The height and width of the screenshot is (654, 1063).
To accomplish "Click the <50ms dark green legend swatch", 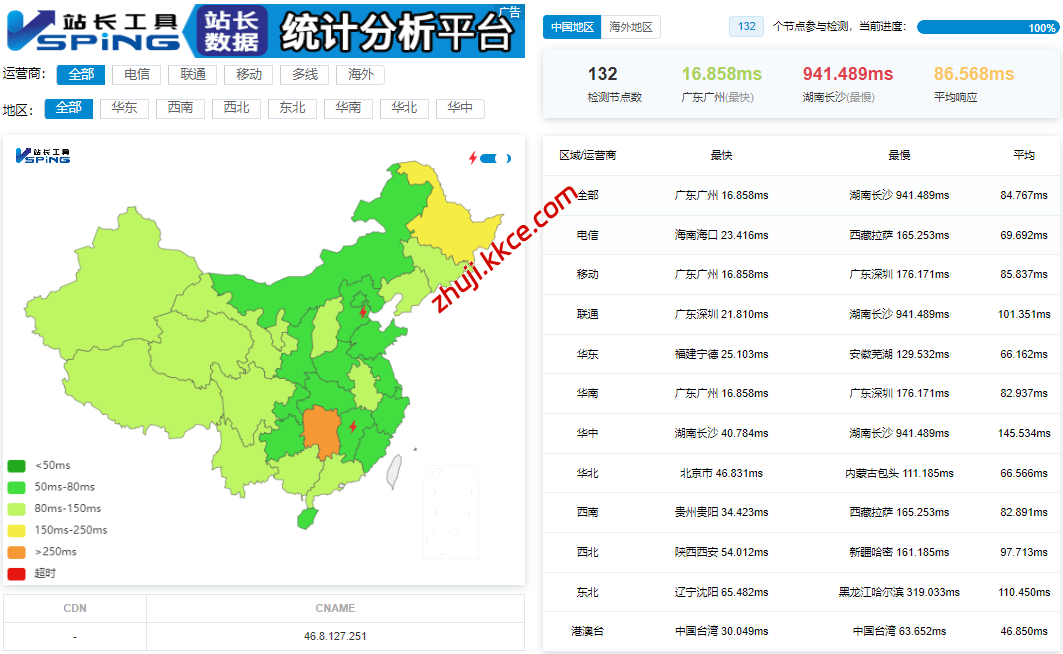I will pos(17,465).
